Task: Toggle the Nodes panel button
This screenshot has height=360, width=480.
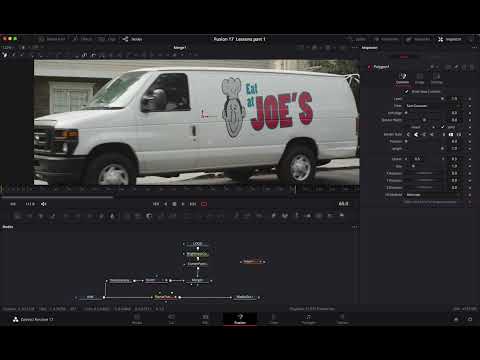Action: click(x=132, y=39)
